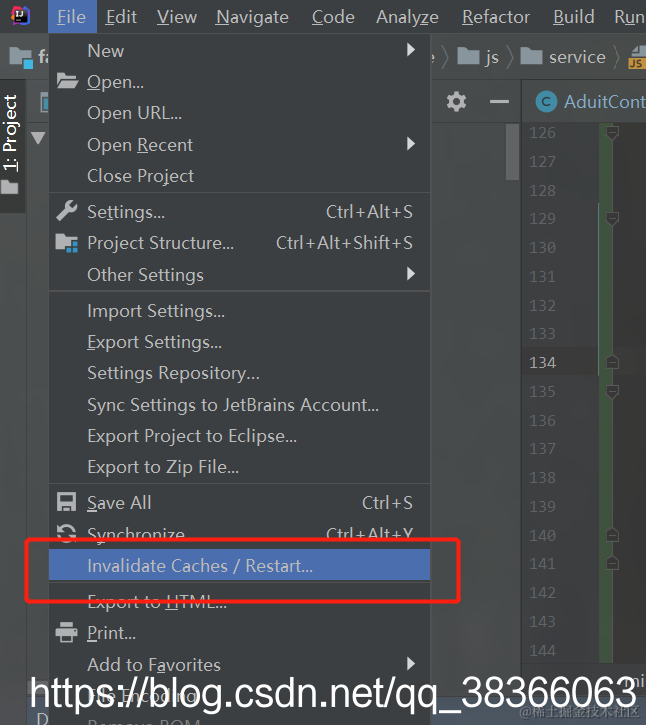Click the Settings wrench icon
This screenshot has height=725, width=646.
coord(67,211)
